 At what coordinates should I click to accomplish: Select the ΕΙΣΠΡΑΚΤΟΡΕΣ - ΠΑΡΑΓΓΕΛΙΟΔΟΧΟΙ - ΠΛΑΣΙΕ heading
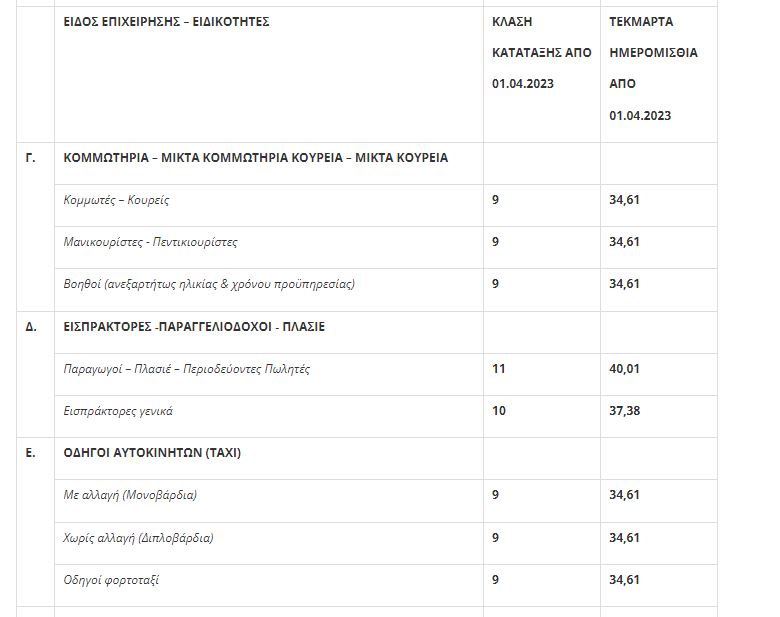click(194, 326)
